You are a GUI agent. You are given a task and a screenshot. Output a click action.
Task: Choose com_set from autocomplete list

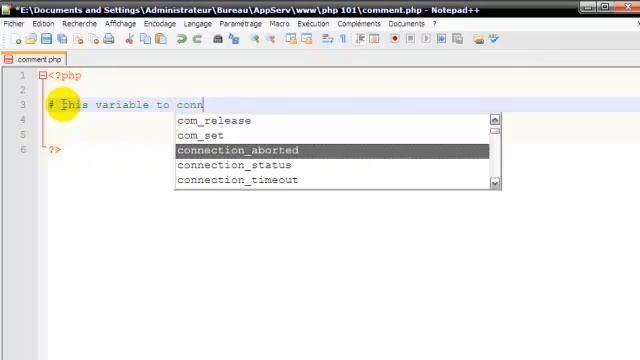pyautogui.click(x=332, y=136)
